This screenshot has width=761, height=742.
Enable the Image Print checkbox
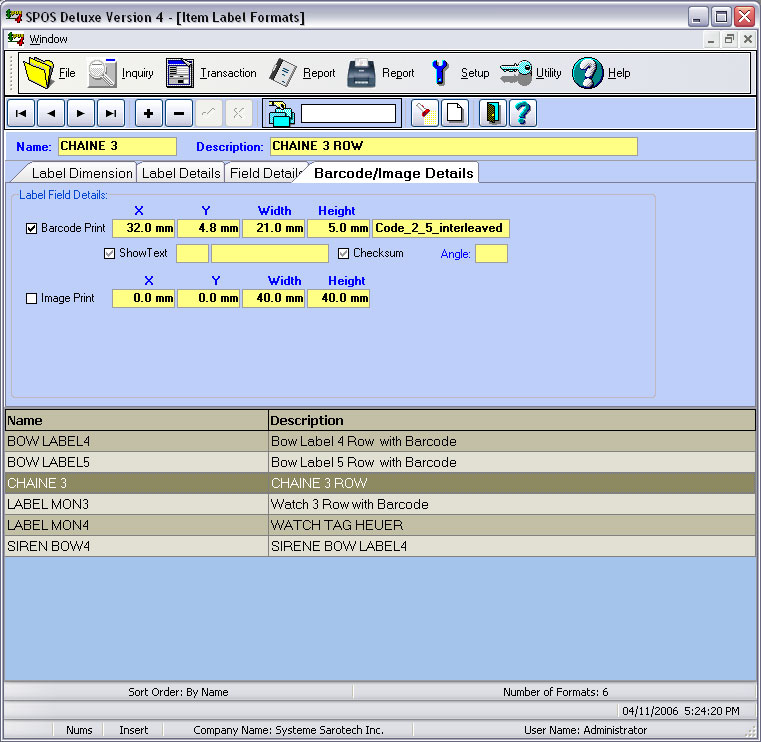[31, 298]
